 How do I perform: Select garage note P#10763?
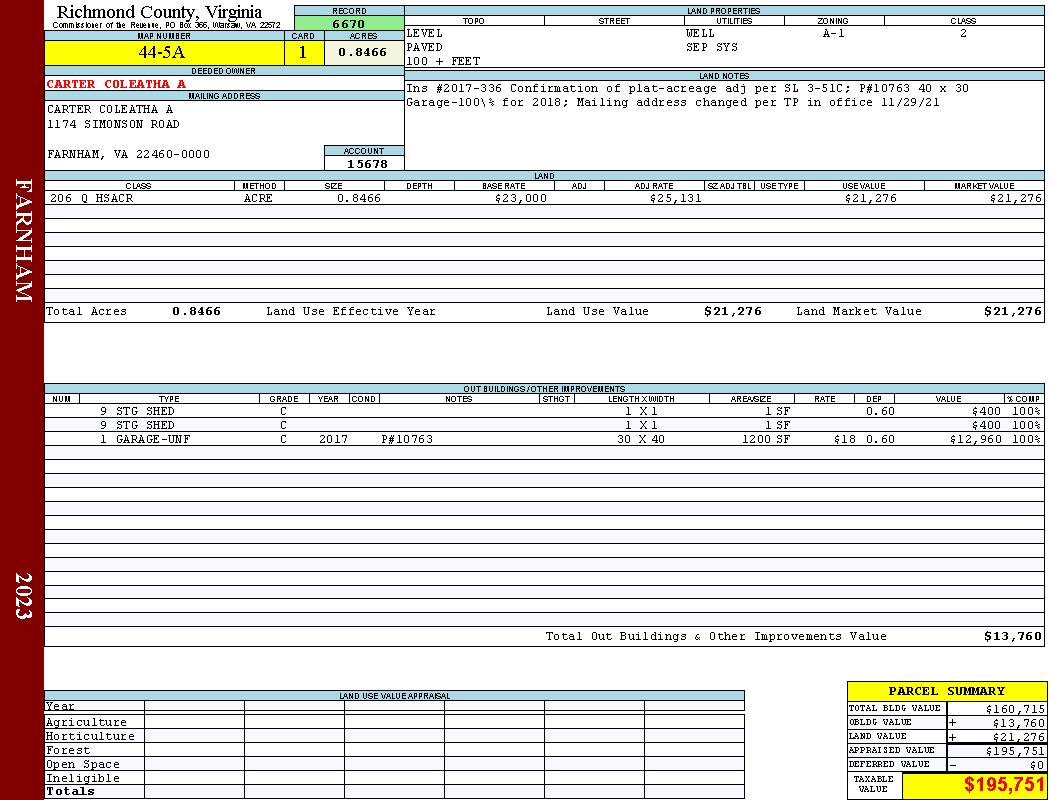(x=407, y=440)
